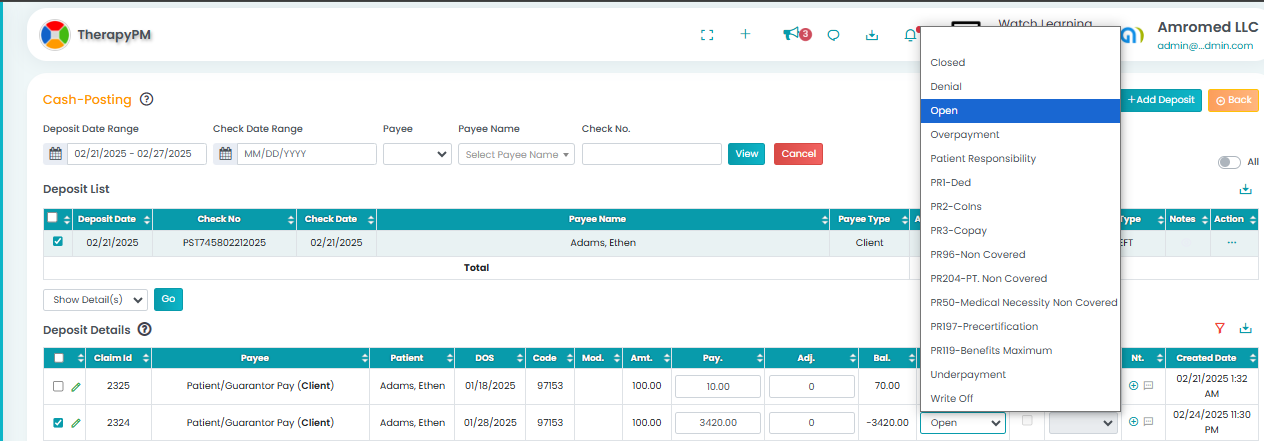Open the Show Detail(s) dropdown

tap(95, 299)
